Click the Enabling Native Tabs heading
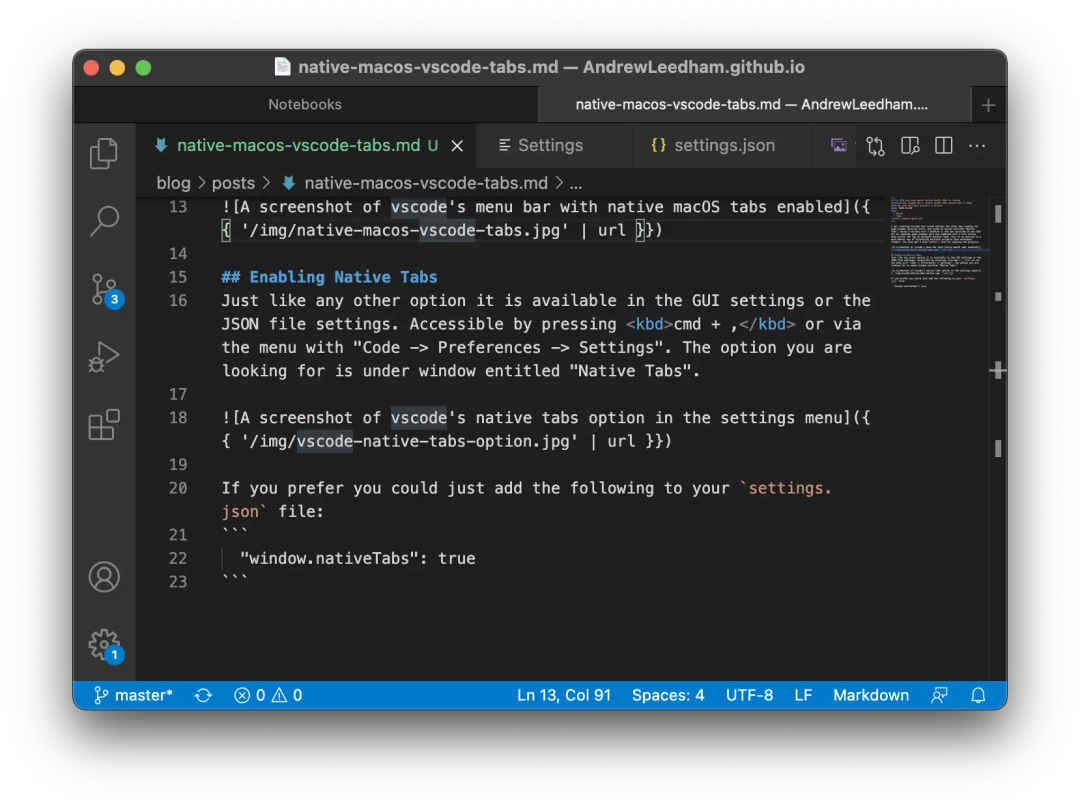The width and height of the screenshot is (1080, 806). [x=329, y=277]
